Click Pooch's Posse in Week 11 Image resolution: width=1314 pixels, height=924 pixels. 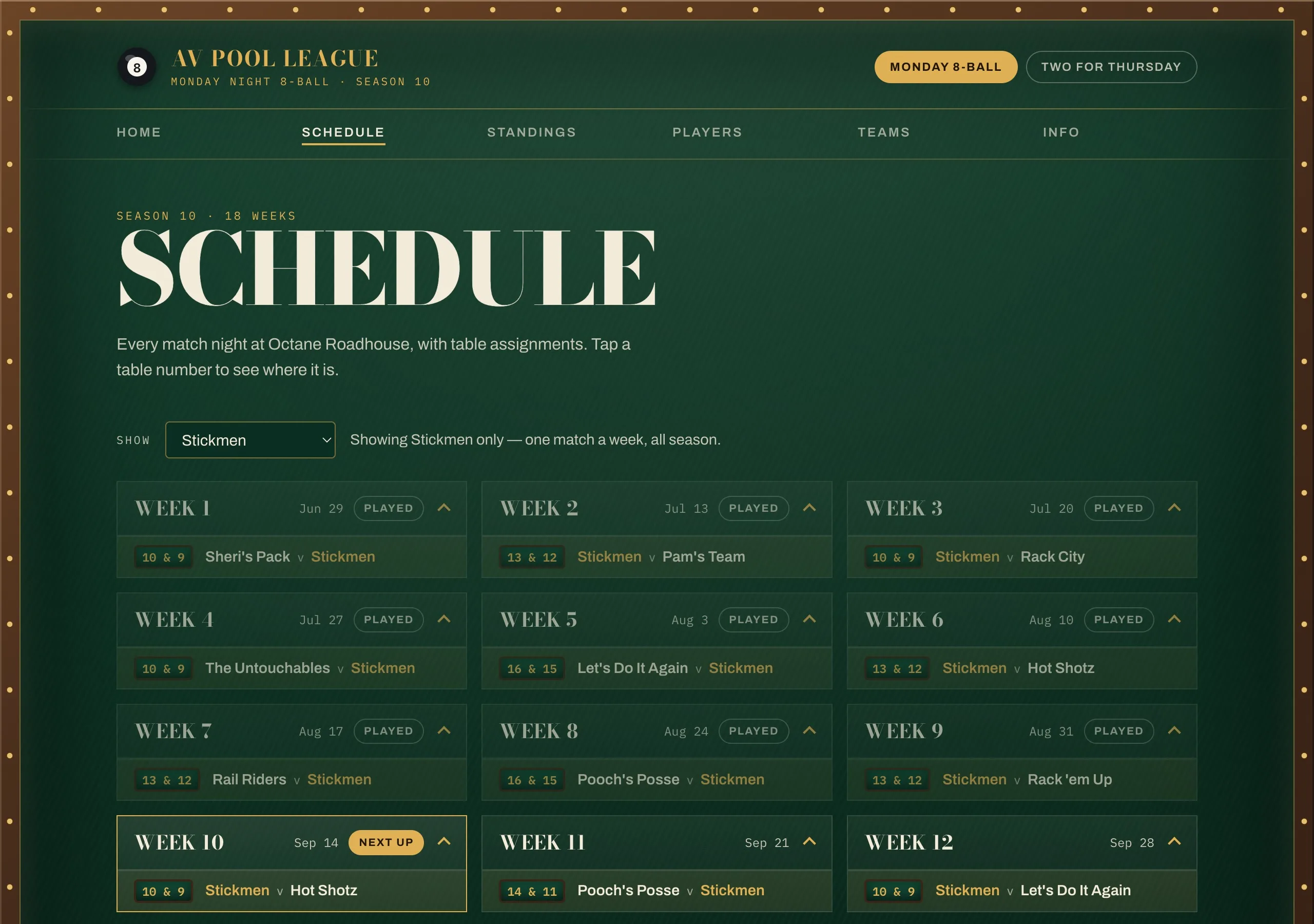pyautogui.click(x=628, y=890)
